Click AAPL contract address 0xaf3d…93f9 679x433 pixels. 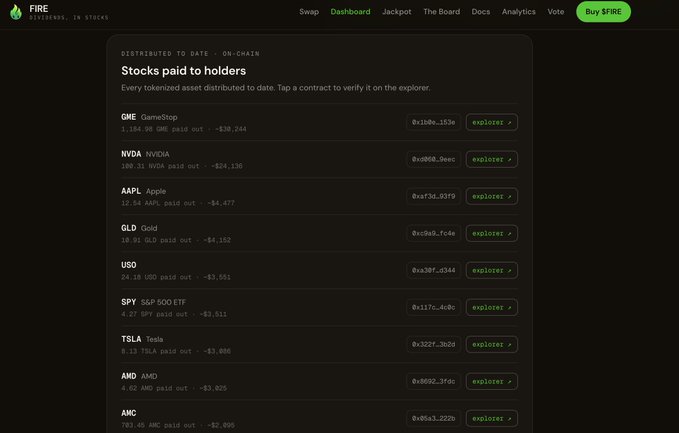tap(433, 196)
